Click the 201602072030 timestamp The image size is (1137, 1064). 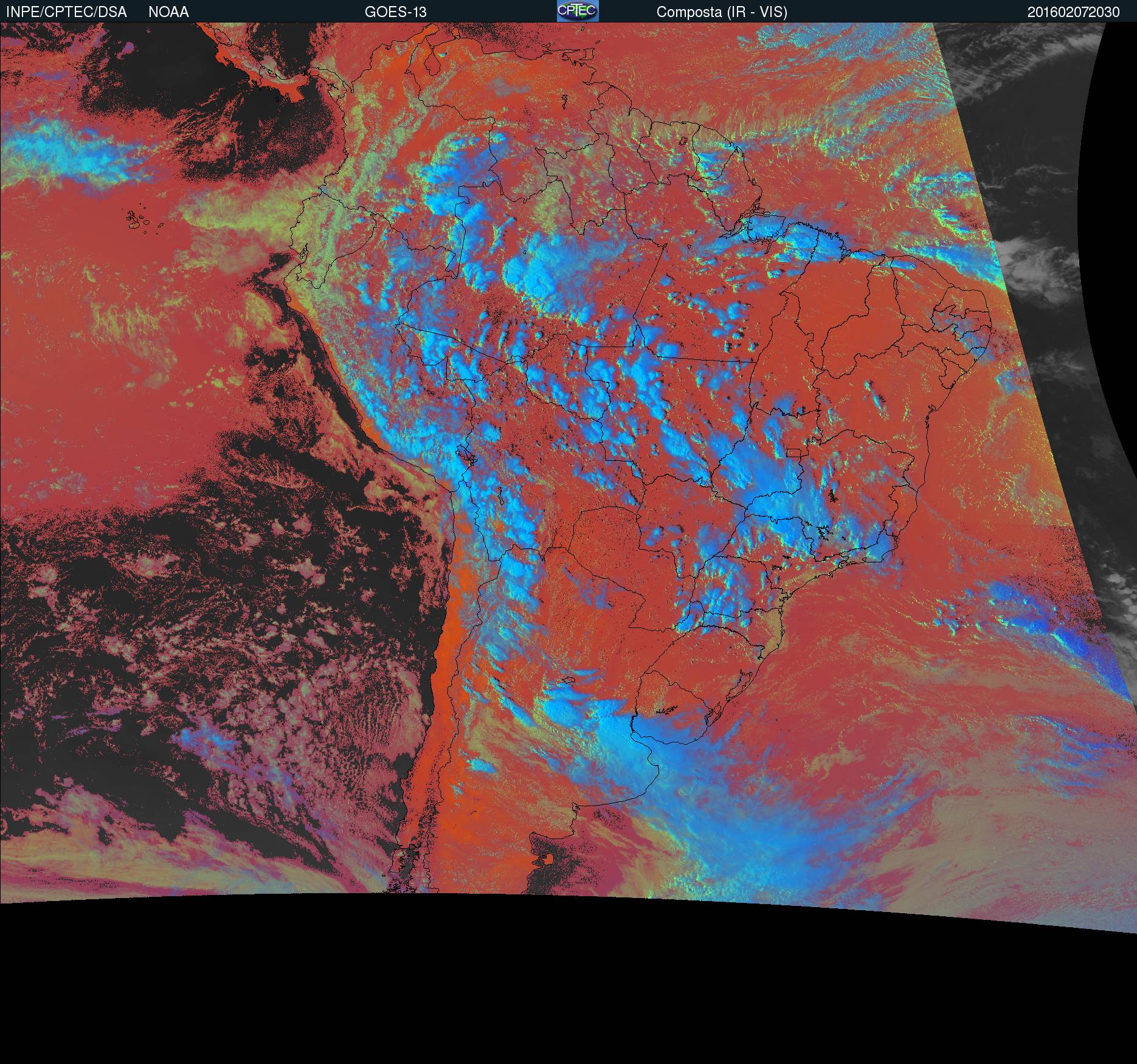tap(1073, 12)
